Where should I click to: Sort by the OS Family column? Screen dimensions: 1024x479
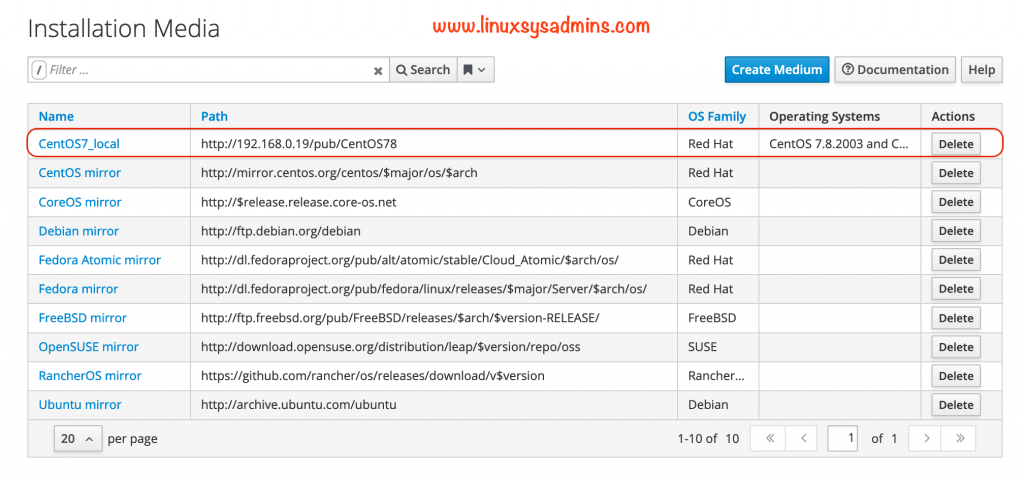pyautogui.click(x=717, y=116)
